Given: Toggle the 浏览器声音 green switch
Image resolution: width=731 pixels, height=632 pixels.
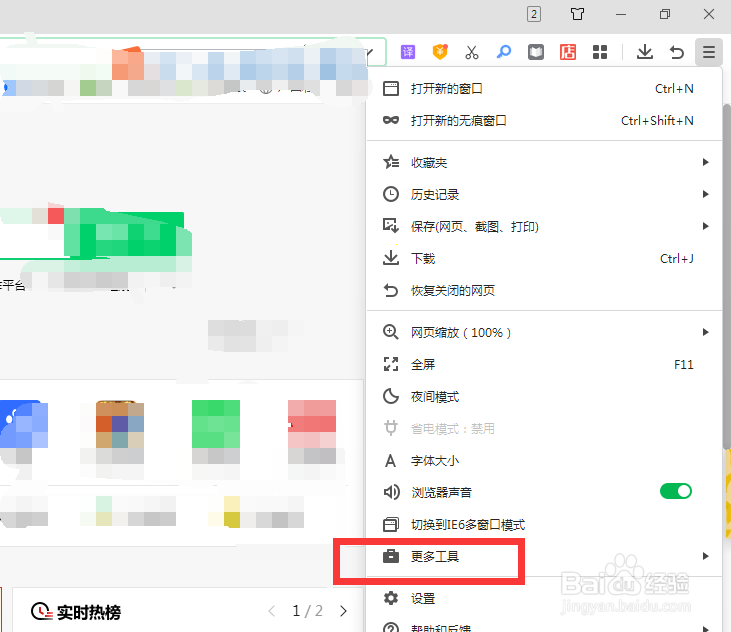Looking at the screenshot, I should (676, 491).
